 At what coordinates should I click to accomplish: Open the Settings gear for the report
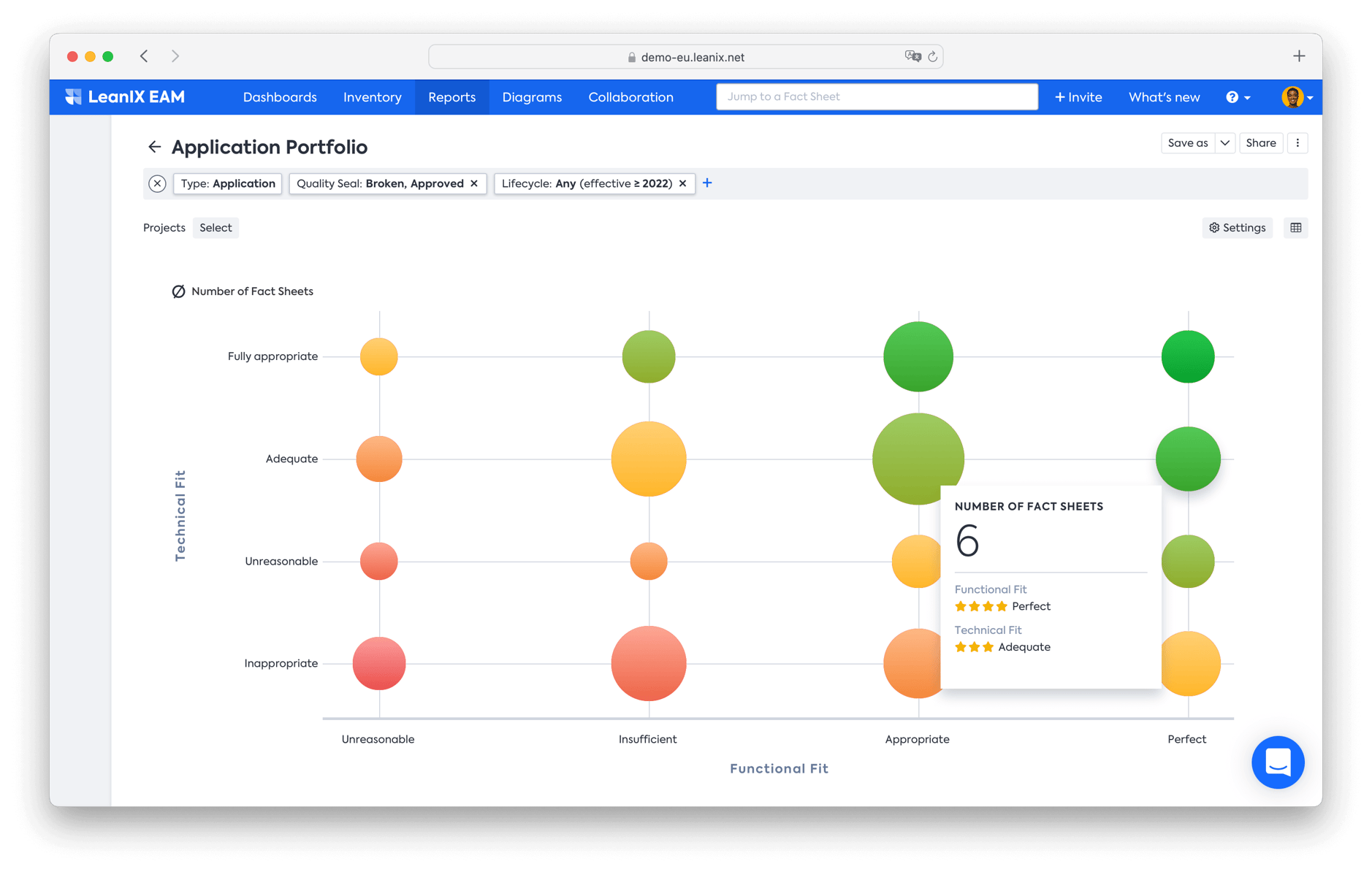tap(1236, 227)
